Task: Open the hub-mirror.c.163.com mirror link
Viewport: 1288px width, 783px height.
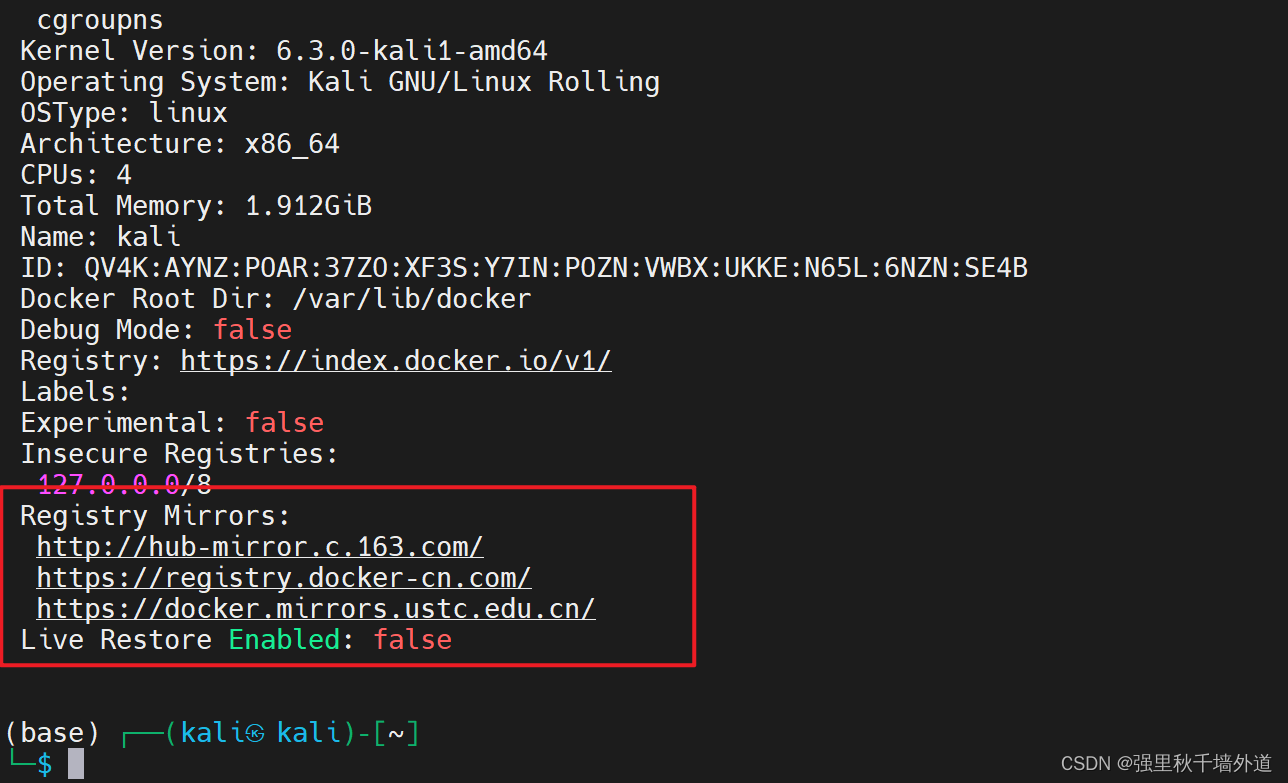Action: coord(260,547)
